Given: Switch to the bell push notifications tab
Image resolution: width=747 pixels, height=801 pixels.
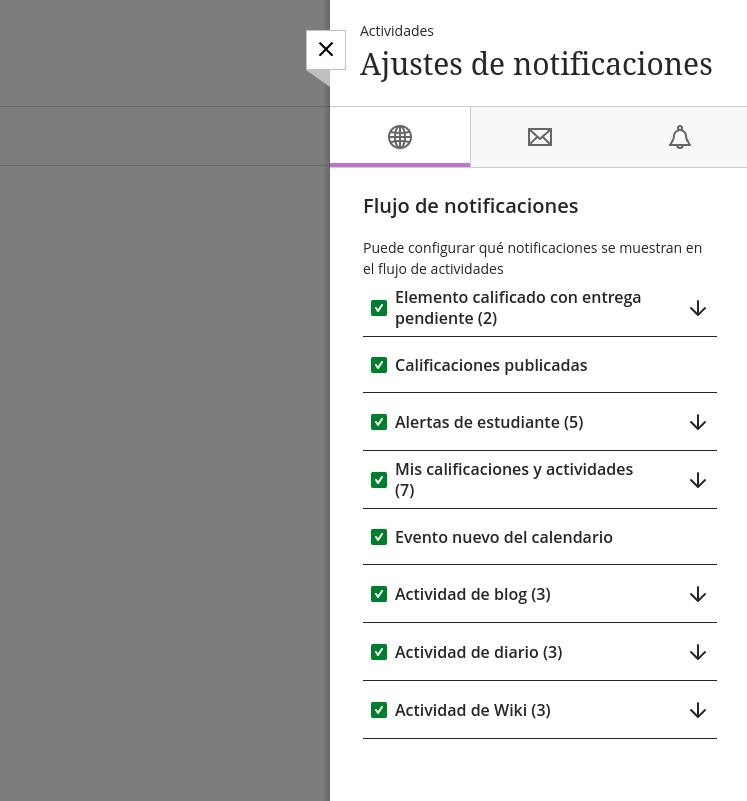Looking at the screenshot, I should [x=680, y=137].
